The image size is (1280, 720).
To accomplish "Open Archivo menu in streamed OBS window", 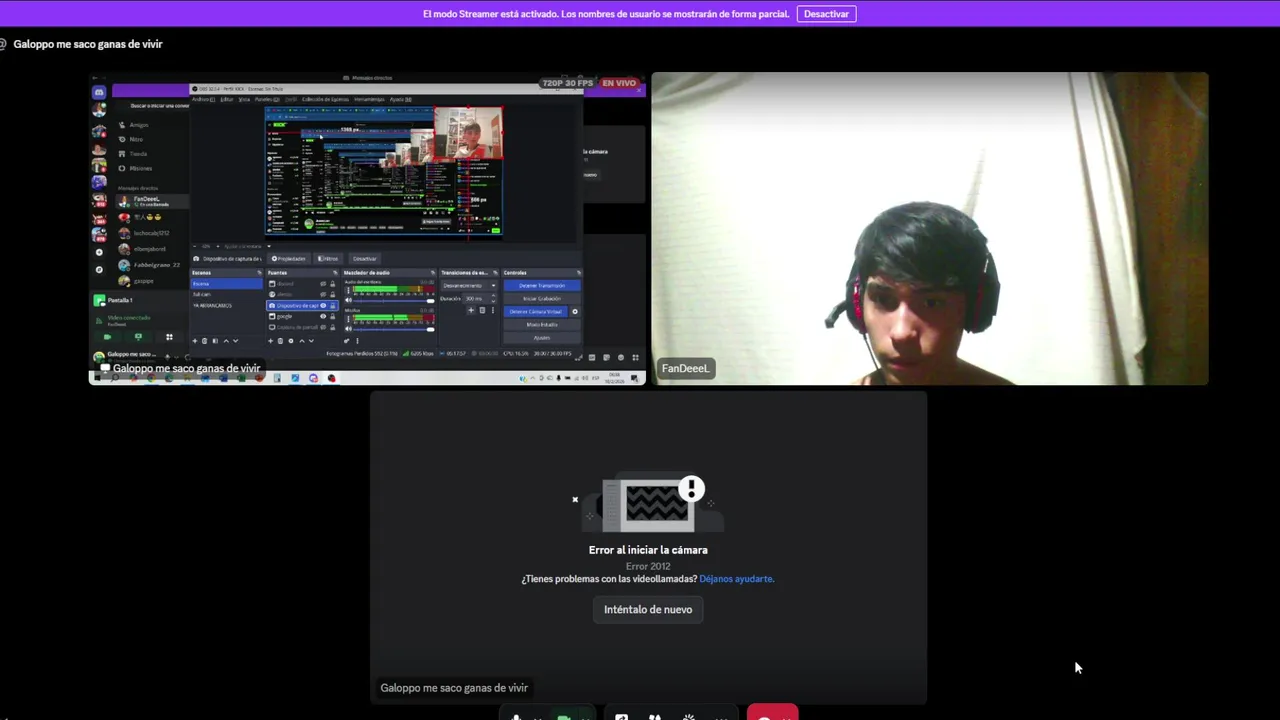I will [x=203, y=99].
